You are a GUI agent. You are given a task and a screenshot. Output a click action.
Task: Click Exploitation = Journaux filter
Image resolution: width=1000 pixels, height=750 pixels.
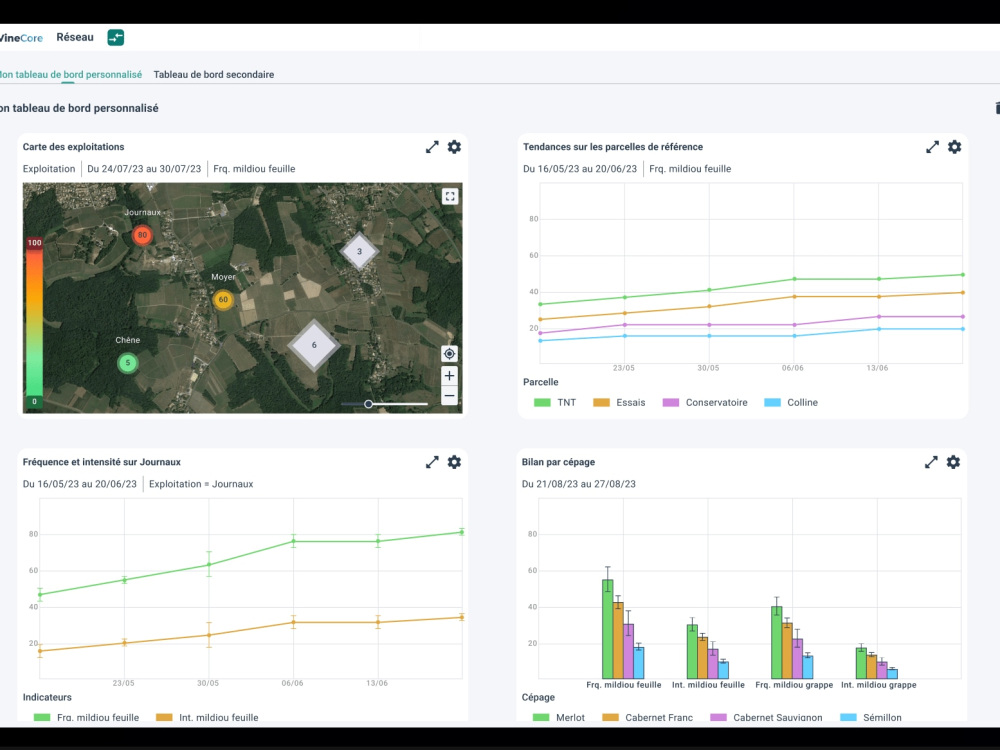(x=201, y=484)
